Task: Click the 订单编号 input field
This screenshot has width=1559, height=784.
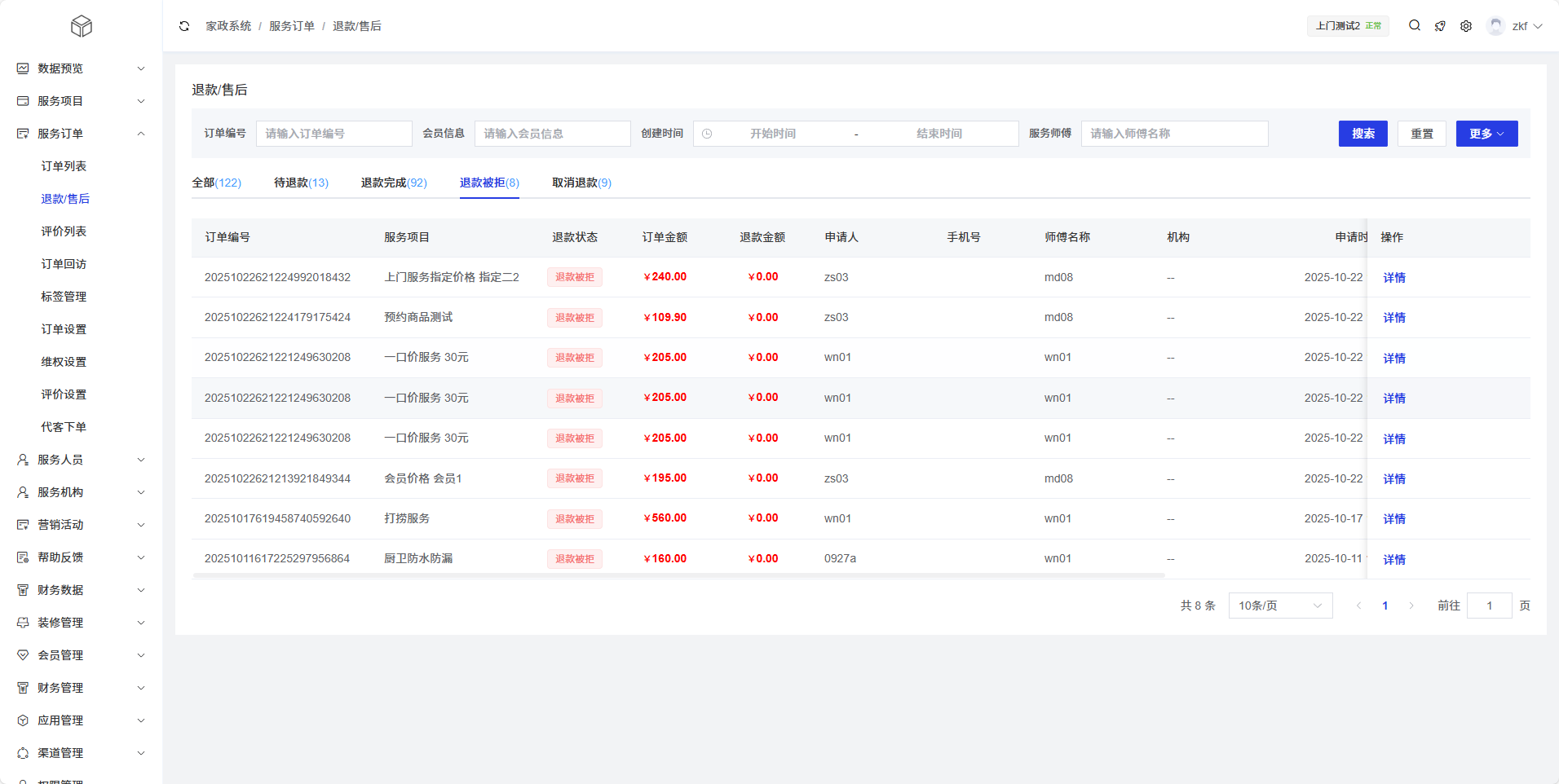Action: tap(333, 134)
